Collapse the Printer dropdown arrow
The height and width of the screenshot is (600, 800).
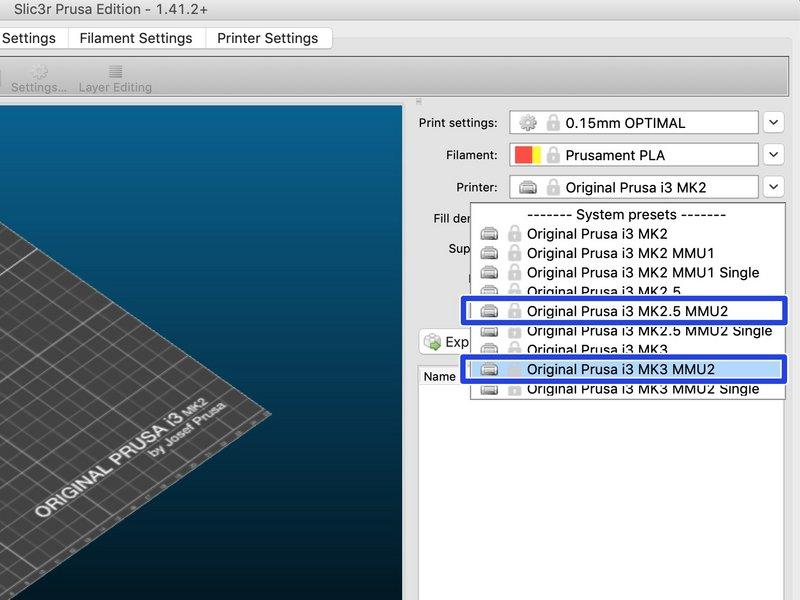(773, 187)
